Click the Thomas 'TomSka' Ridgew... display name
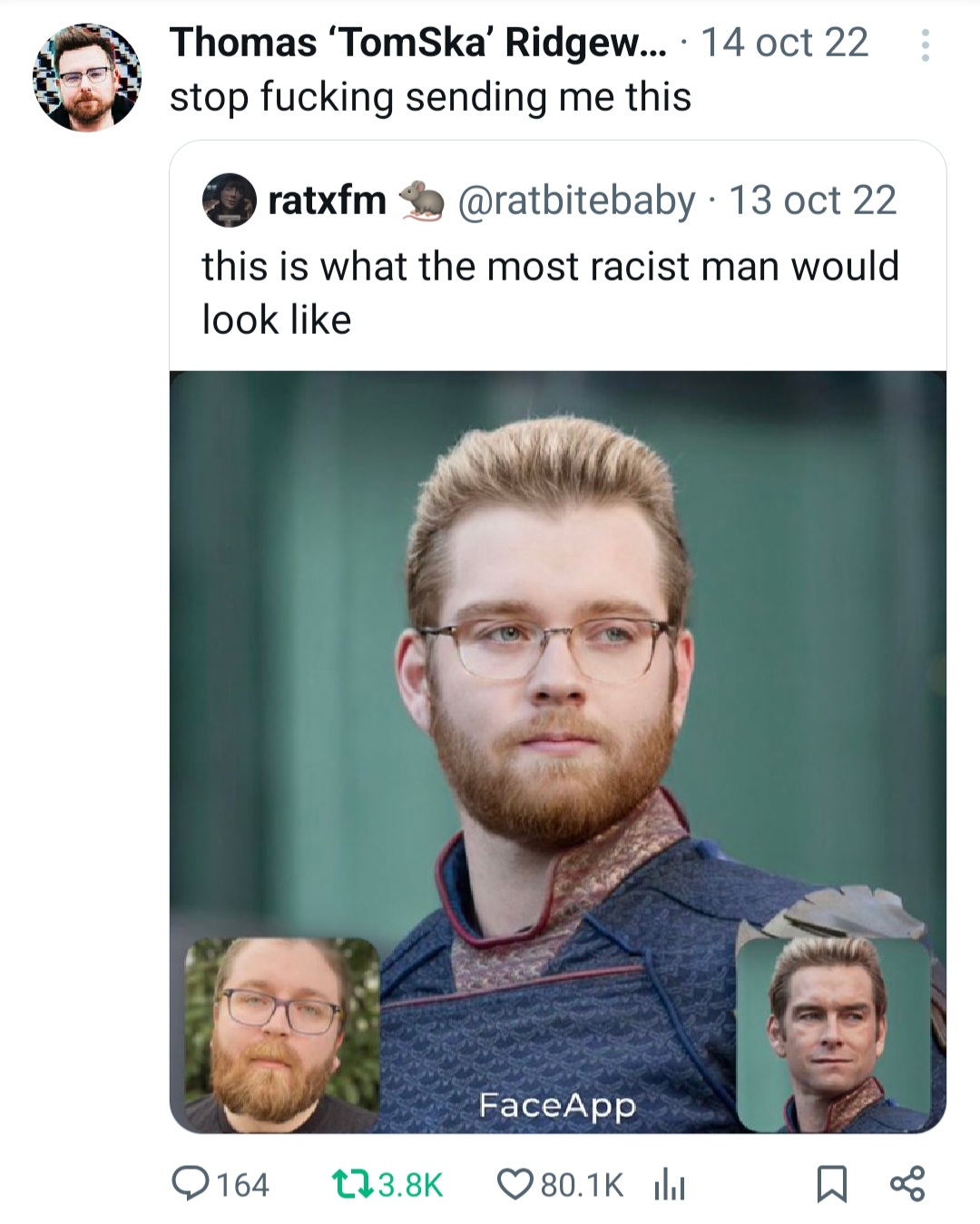 pos(416,43)
